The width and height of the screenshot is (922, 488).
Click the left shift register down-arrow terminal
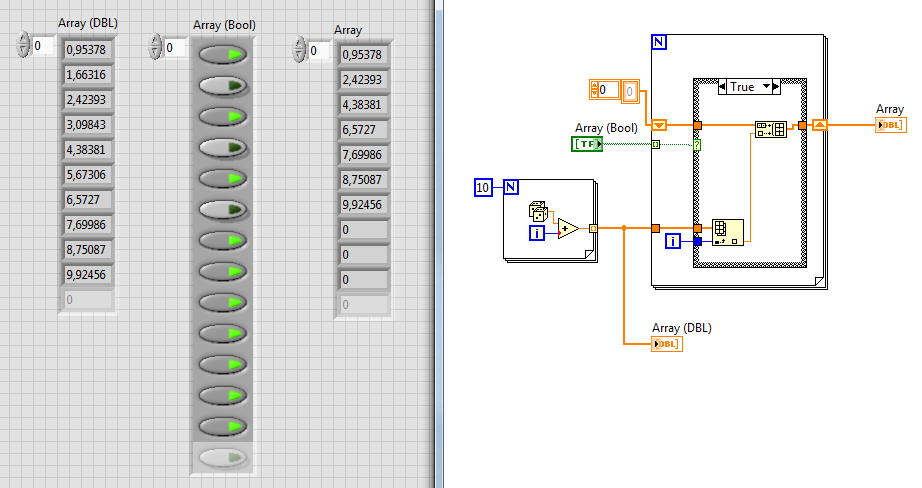point(659,125)
